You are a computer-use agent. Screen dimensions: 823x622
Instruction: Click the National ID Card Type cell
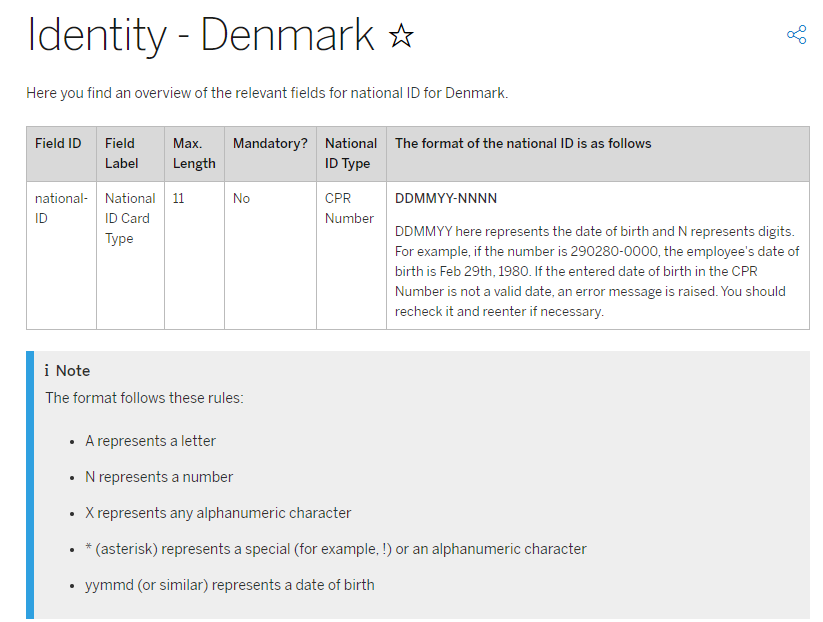click(x=130, y=218)
